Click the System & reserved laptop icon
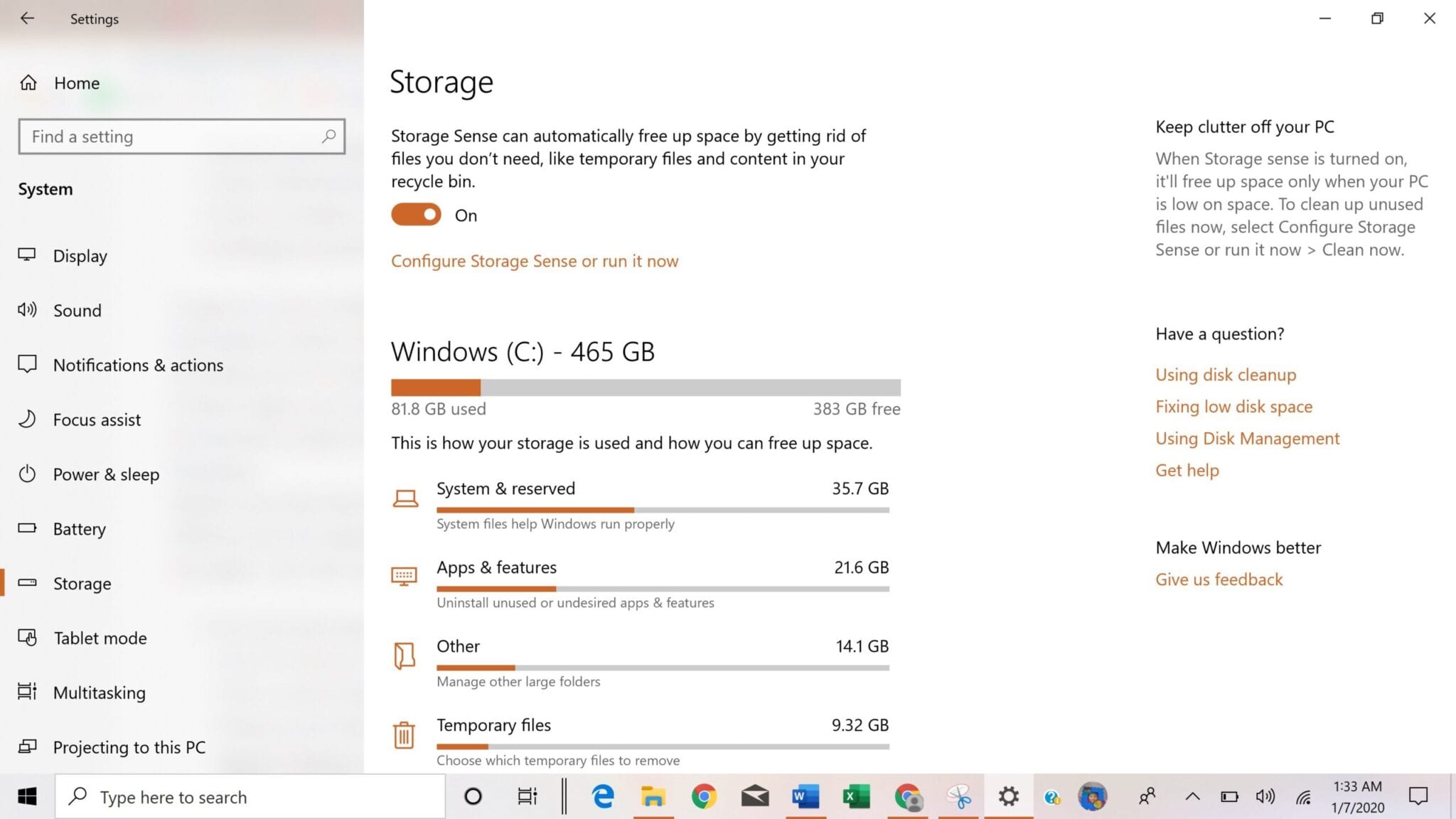This screenshot has height=819, width=1456. click(x=405, y=498)
